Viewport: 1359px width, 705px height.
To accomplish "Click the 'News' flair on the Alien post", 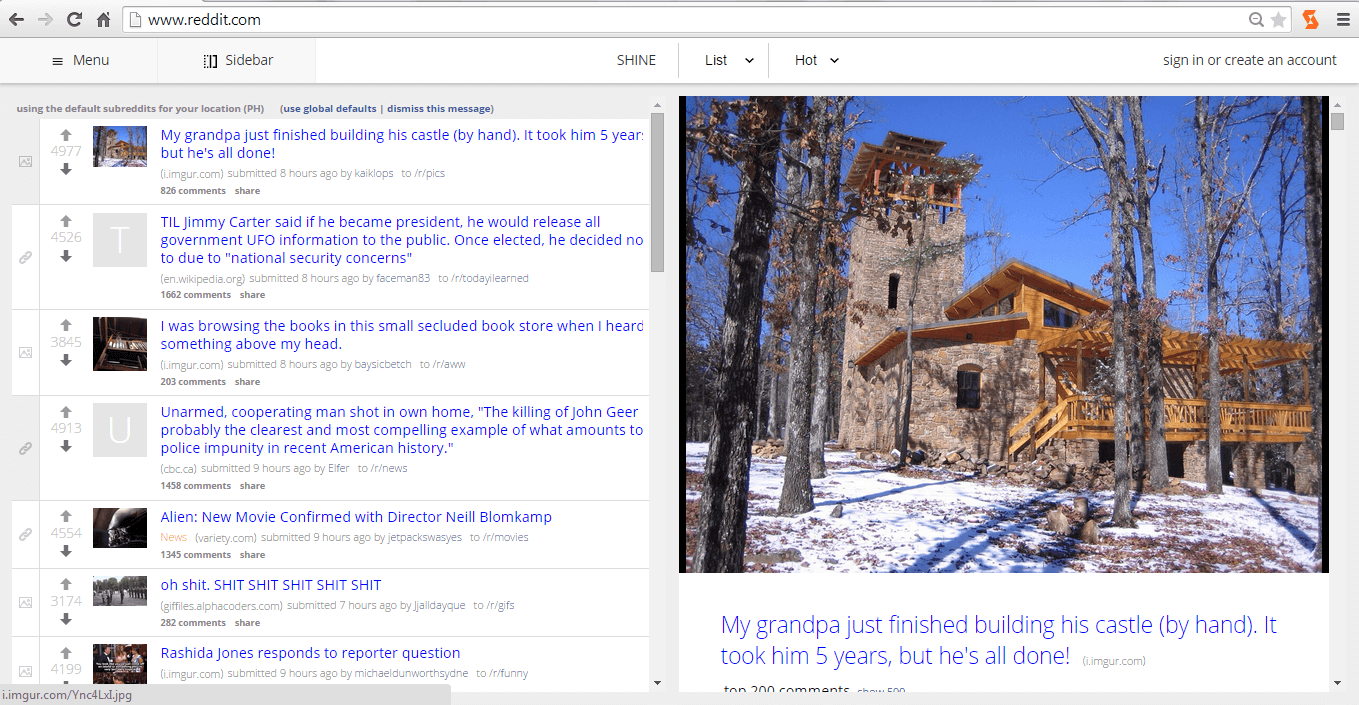I will (173, 537).
